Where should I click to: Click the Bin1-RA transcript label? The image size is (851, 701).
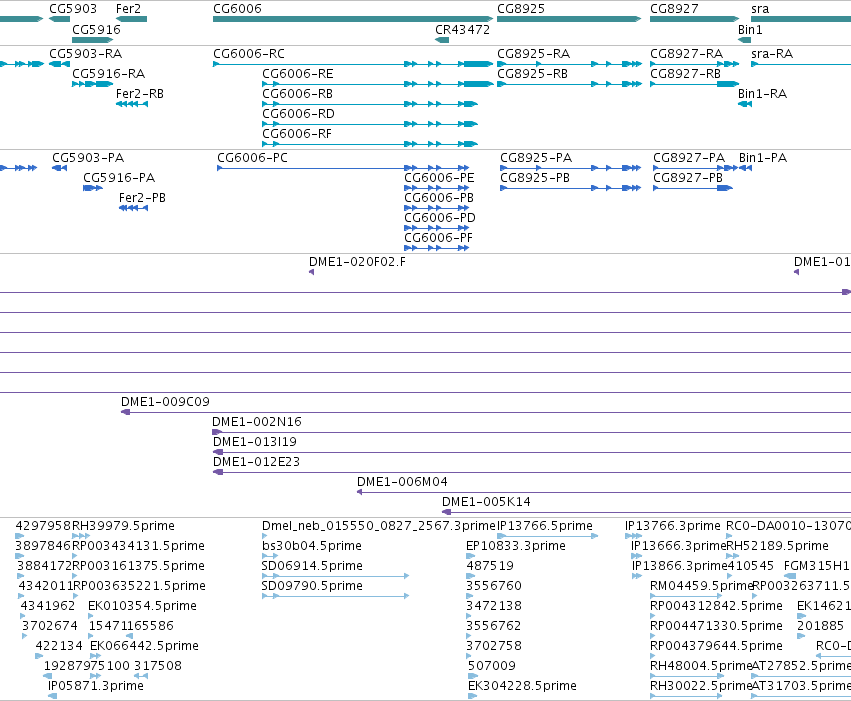pos(762,94)
